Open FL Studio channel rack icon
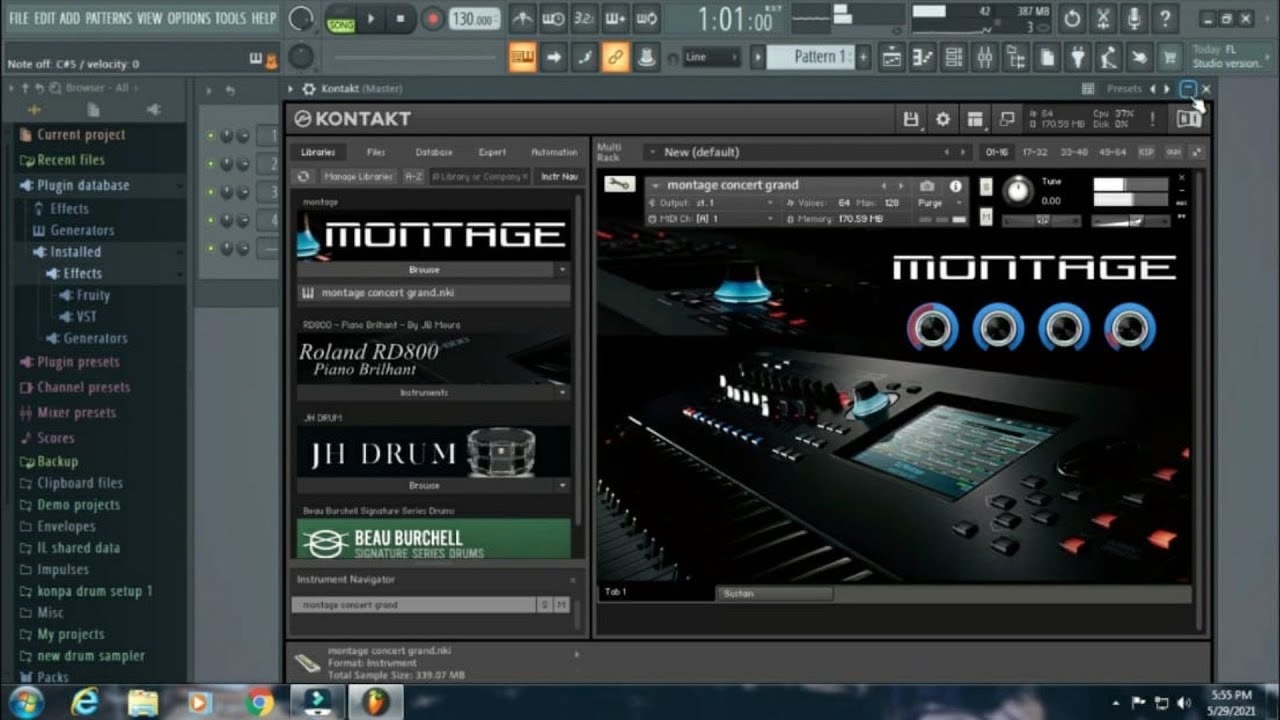Viewport: 1280px width, 720px height. 954,57
